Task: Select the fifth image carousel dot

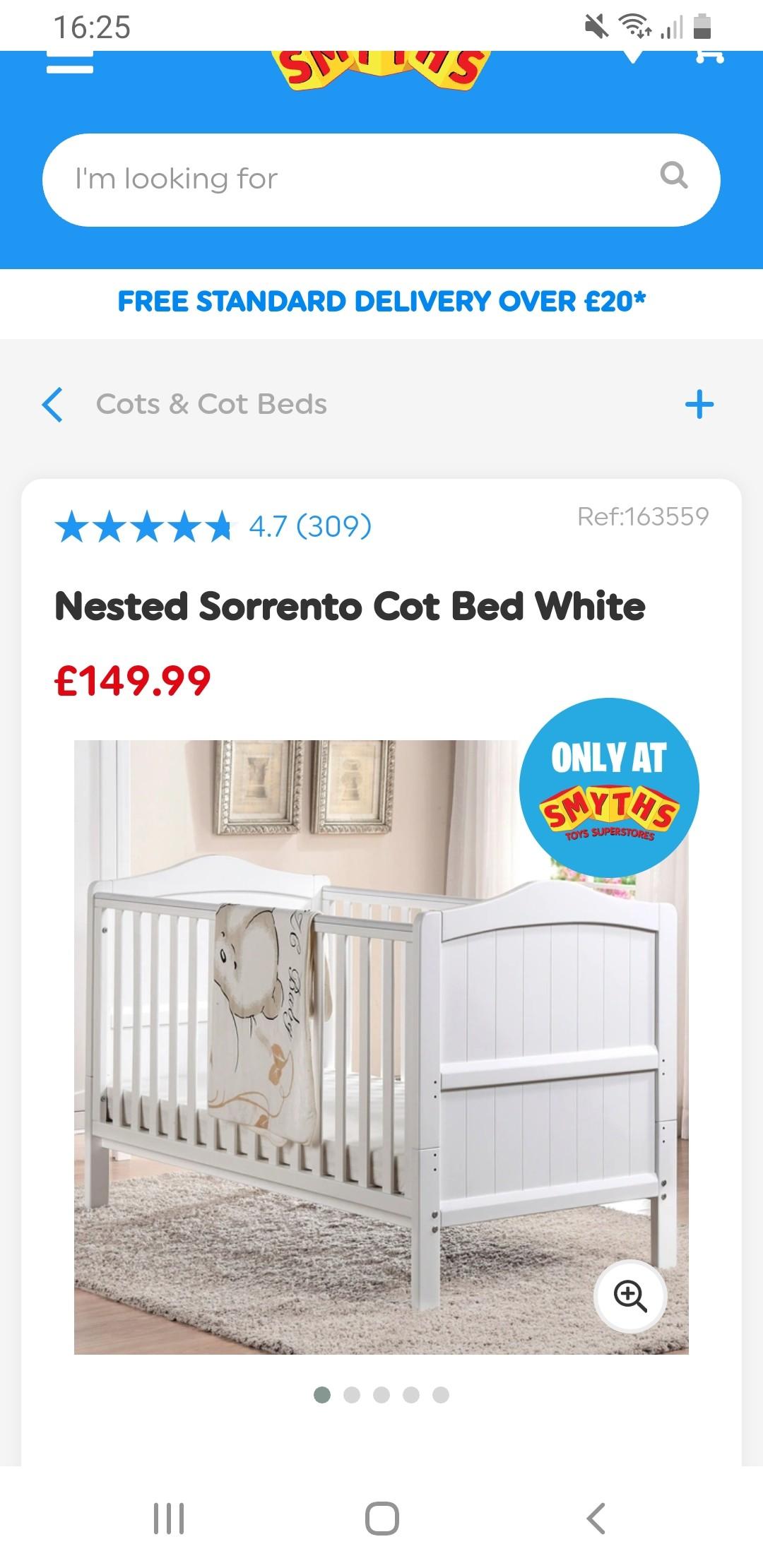Action: click(x=441, y=1394)
